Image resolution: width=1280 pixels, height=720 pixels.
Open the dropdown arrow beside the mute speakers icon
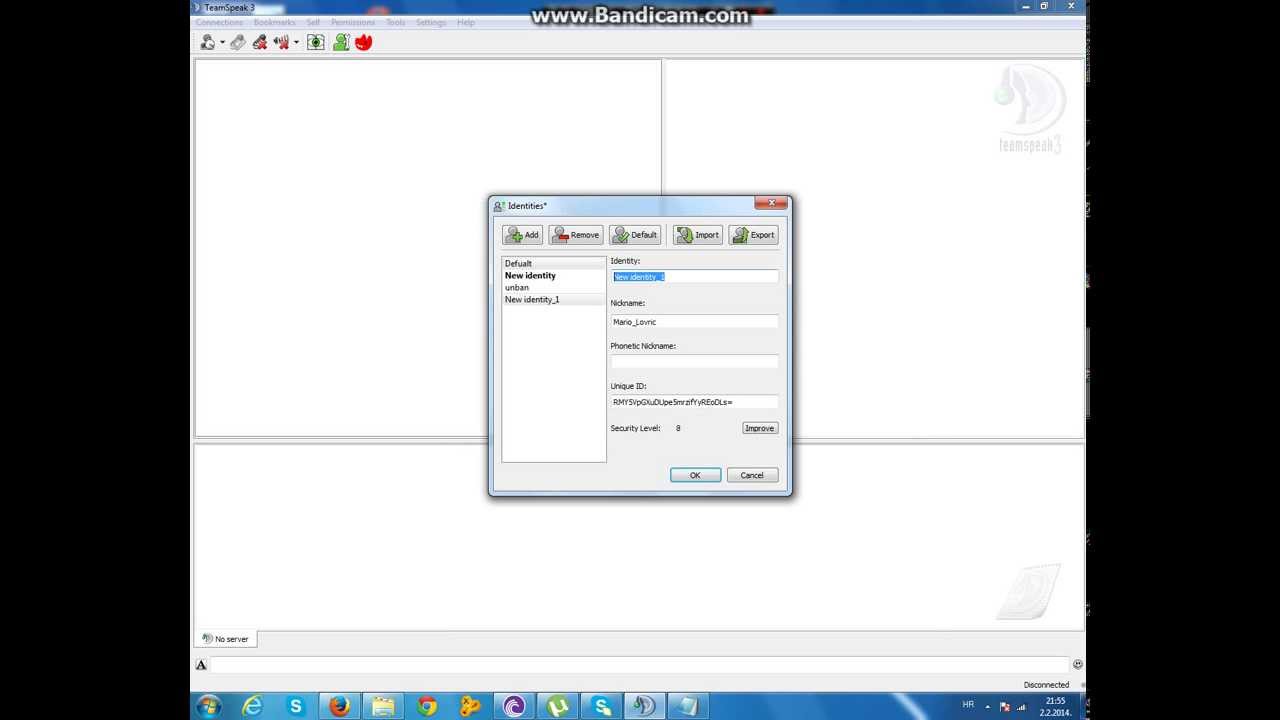coord(296,43)
